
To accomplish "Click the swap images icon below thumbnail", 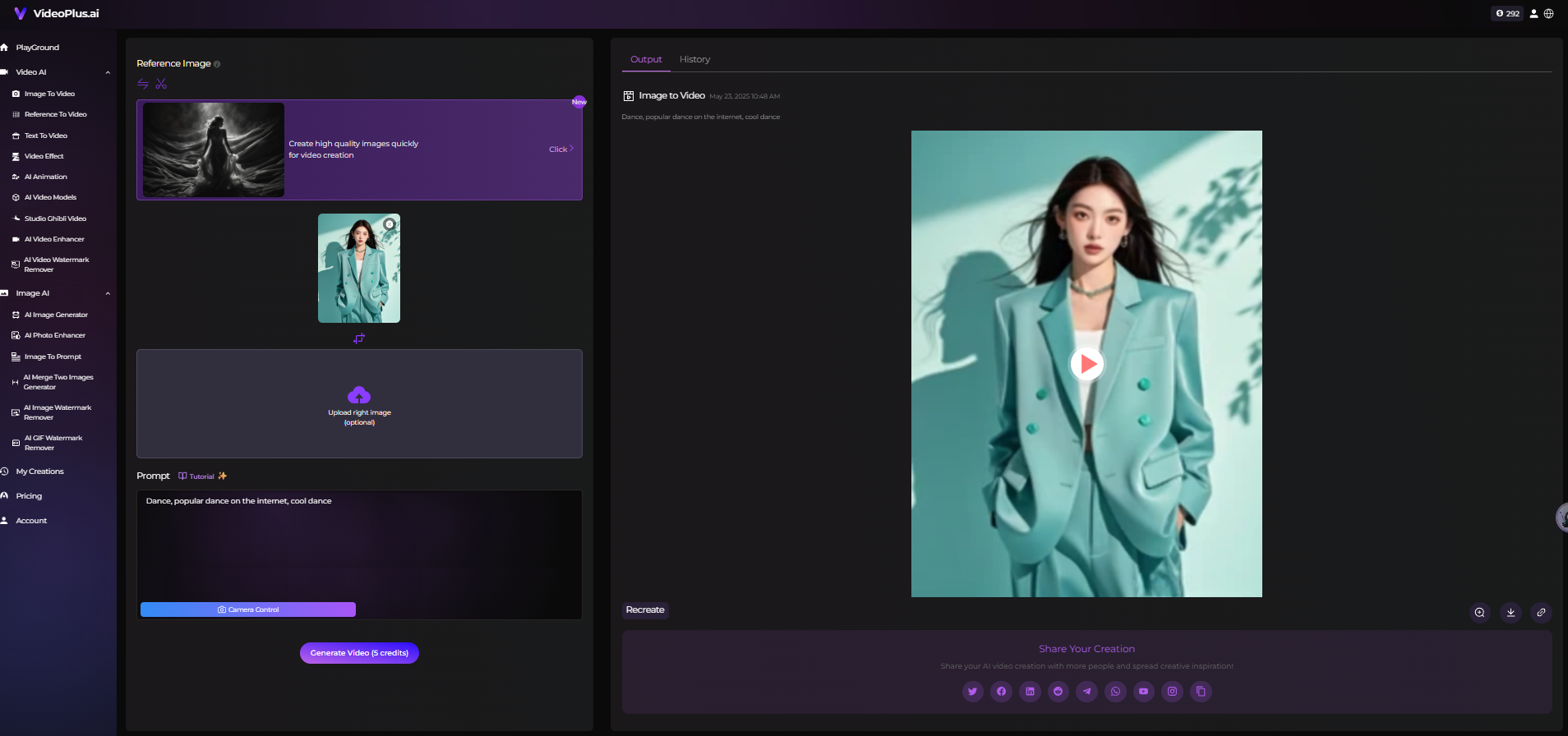I will 359,338.
